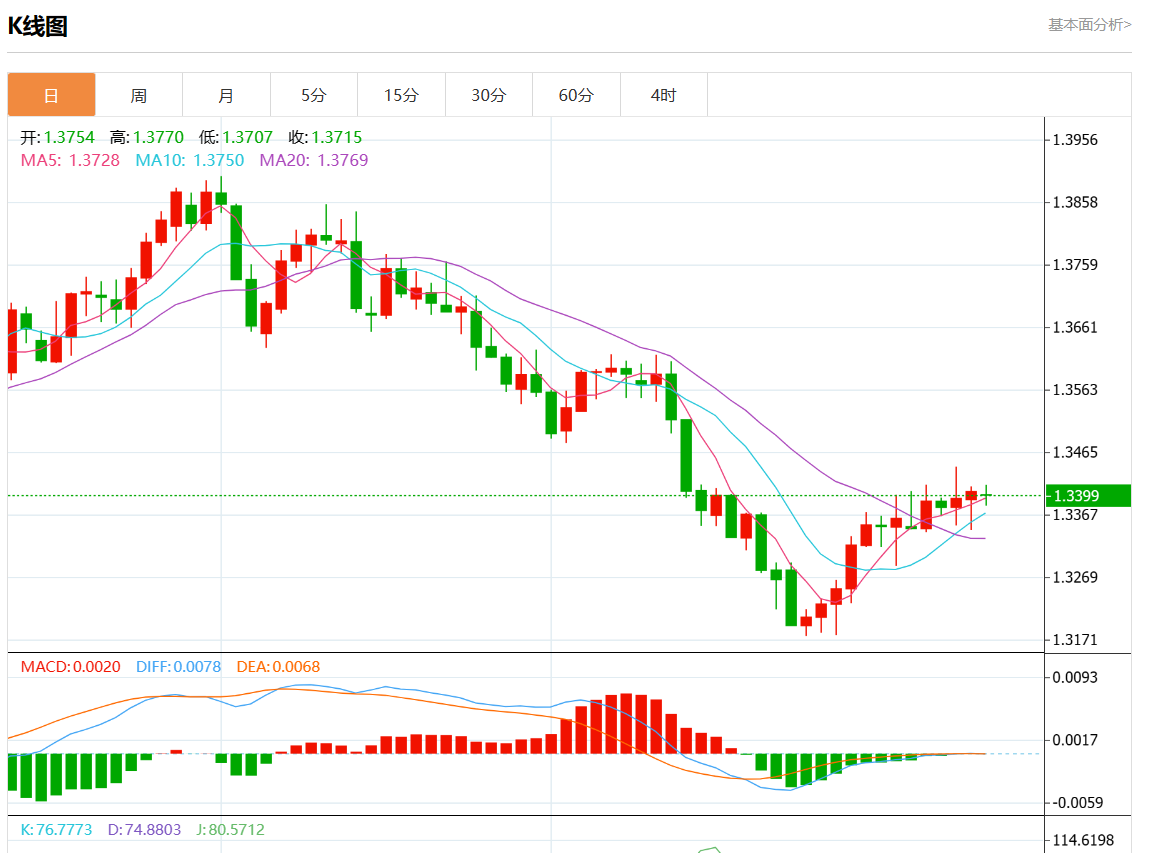
Task: Click the DIFF:0.0078 indicator label
Action: click(178, 667)
